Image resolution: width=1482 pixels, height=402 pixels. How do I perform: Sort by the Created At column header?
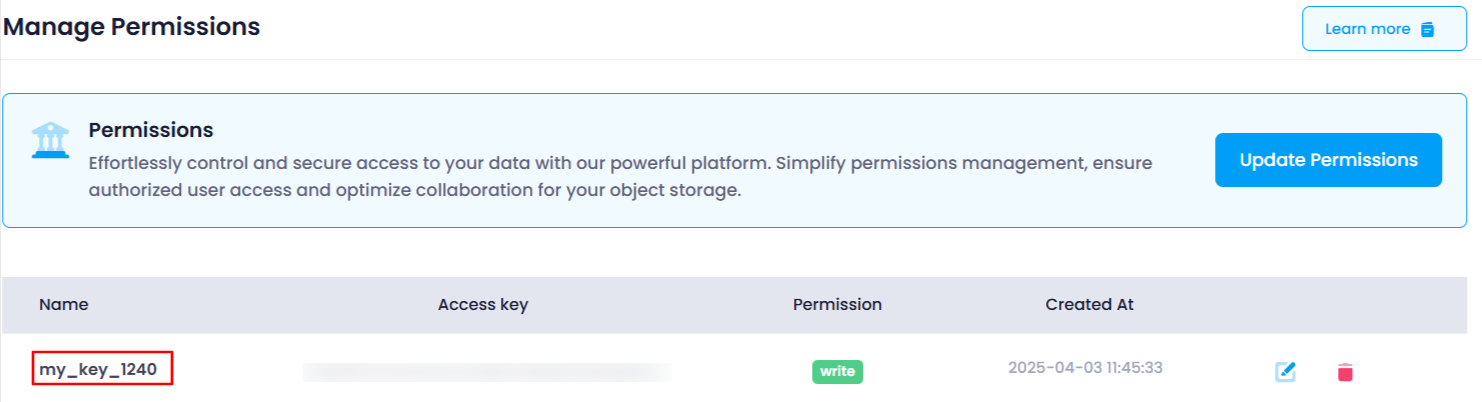pyautogui.click(x=1089, y=305)
